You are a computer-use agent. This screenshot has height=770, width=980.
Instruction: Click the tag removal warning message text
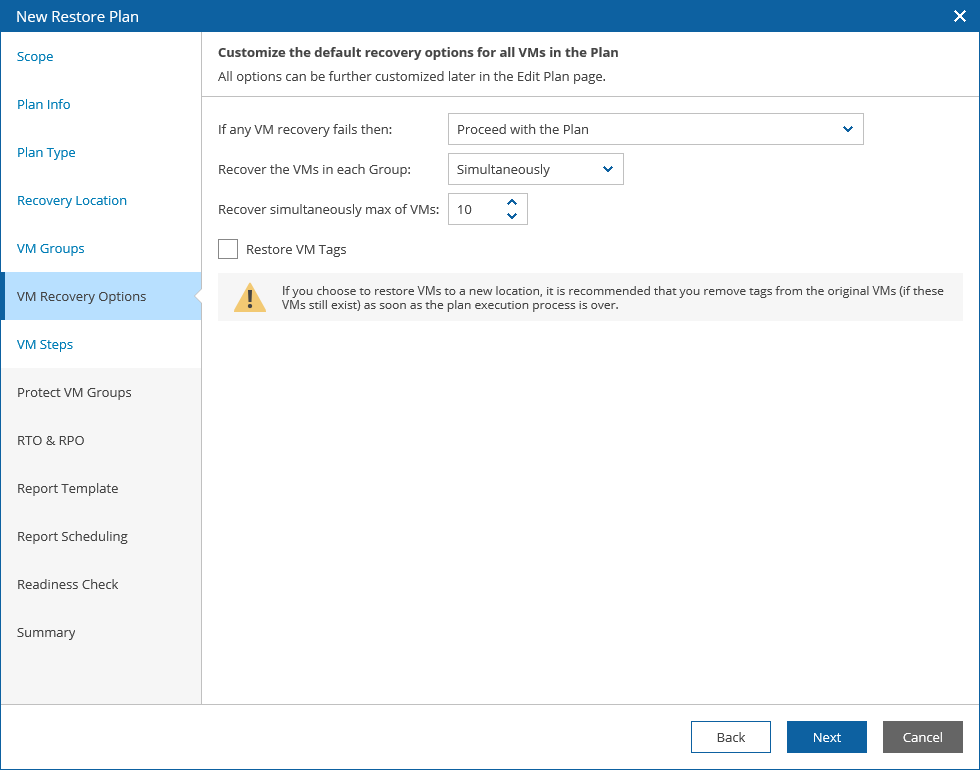(612, 298)
